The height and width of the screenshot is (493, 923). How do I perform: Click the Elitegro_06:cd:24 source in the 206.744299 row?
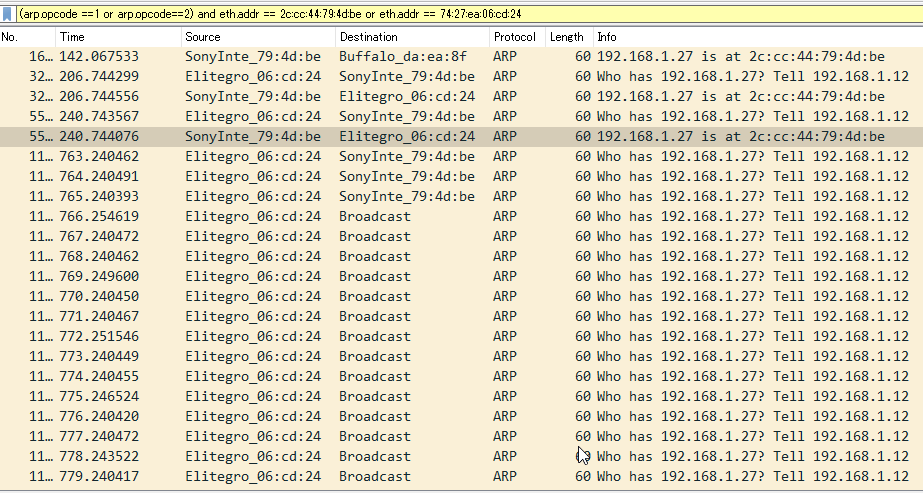click(x=253, y=76)
